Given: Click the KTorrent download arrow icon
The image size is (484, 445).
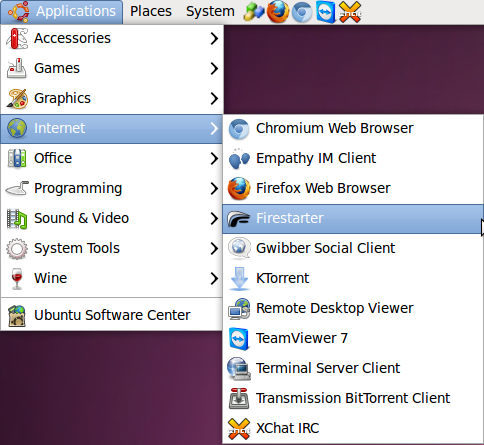Looking at the screenshot, I should pyautogui.click(x=239, y=279).
